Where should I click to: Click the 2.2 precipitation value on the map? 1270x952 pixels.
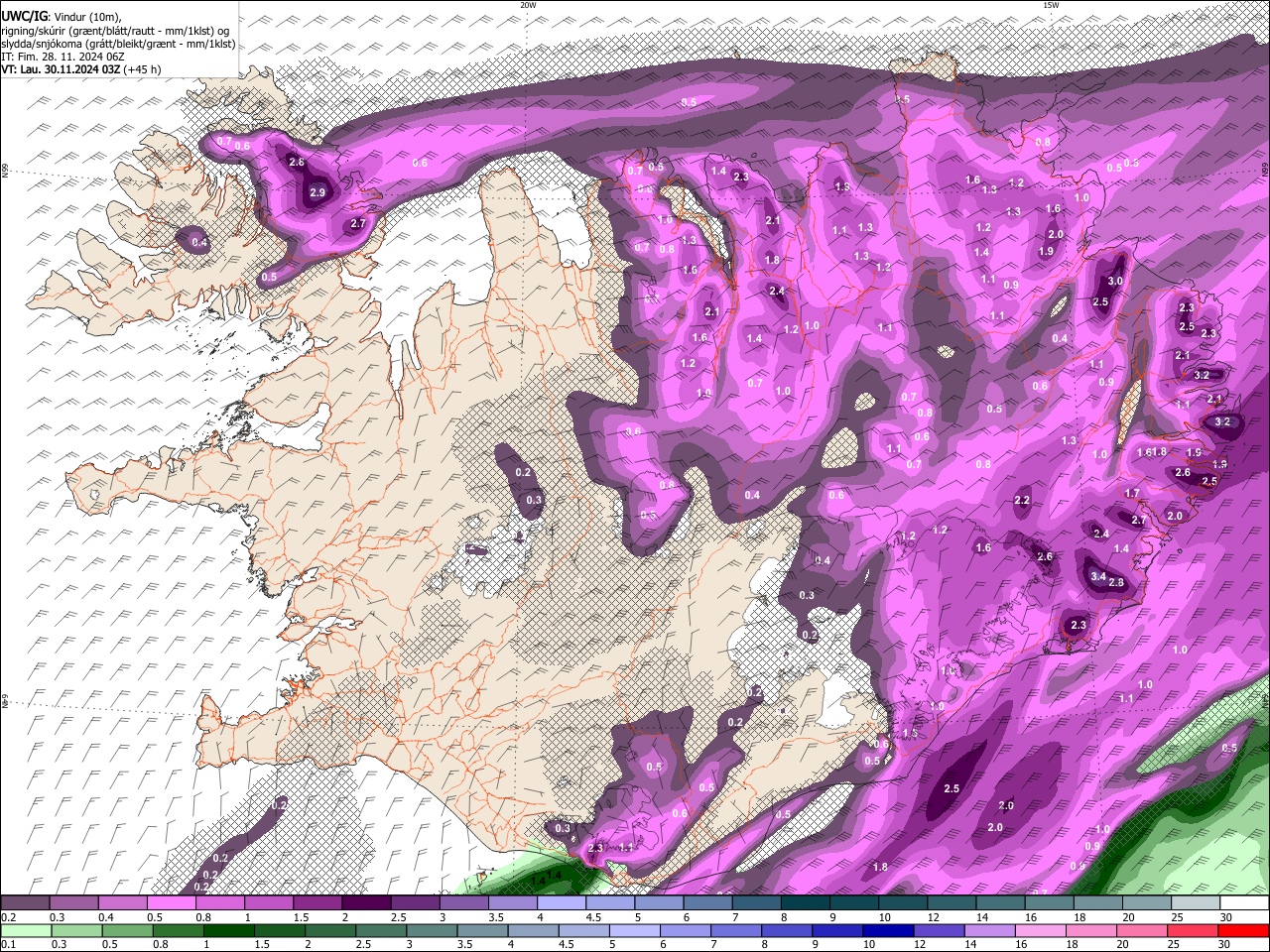coord(1022,501)
